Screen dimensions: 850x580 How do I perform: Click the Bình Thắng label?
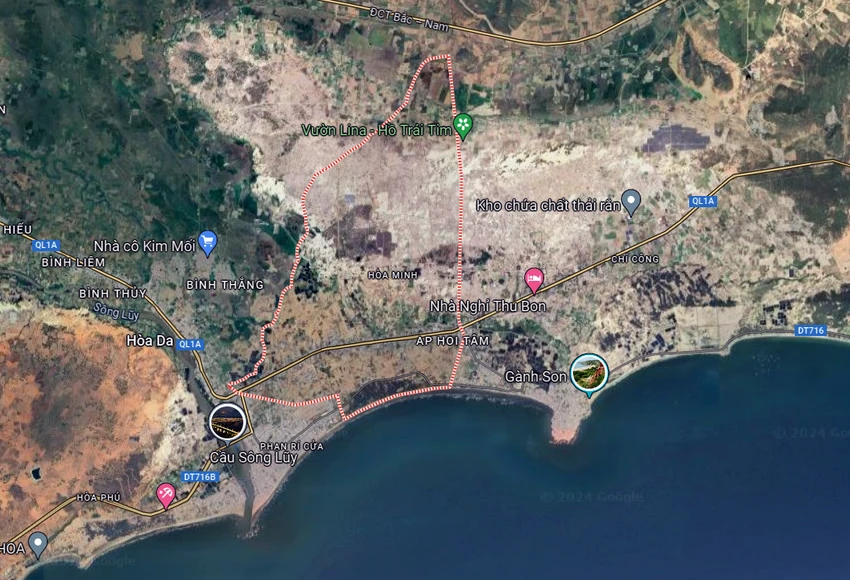[225, 285]
